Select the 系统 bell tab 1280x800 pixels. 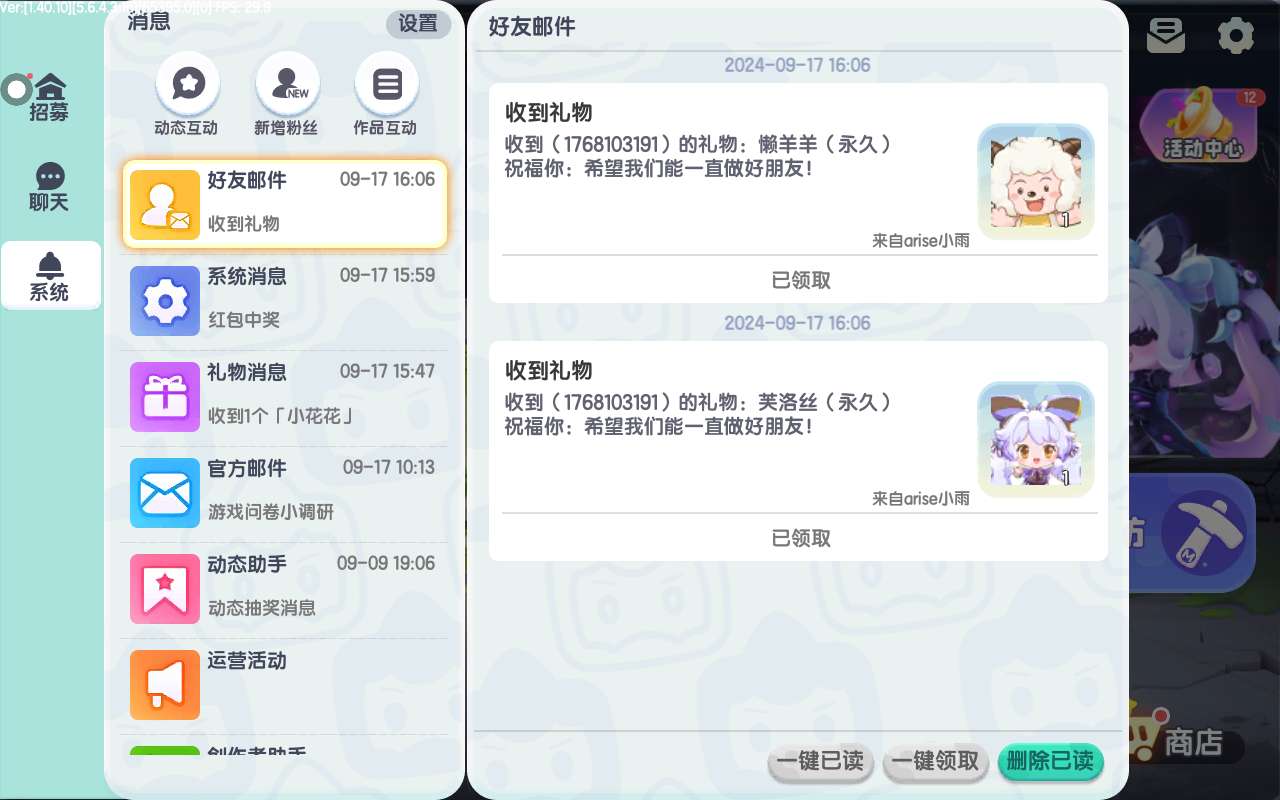(x=50, y=276)
